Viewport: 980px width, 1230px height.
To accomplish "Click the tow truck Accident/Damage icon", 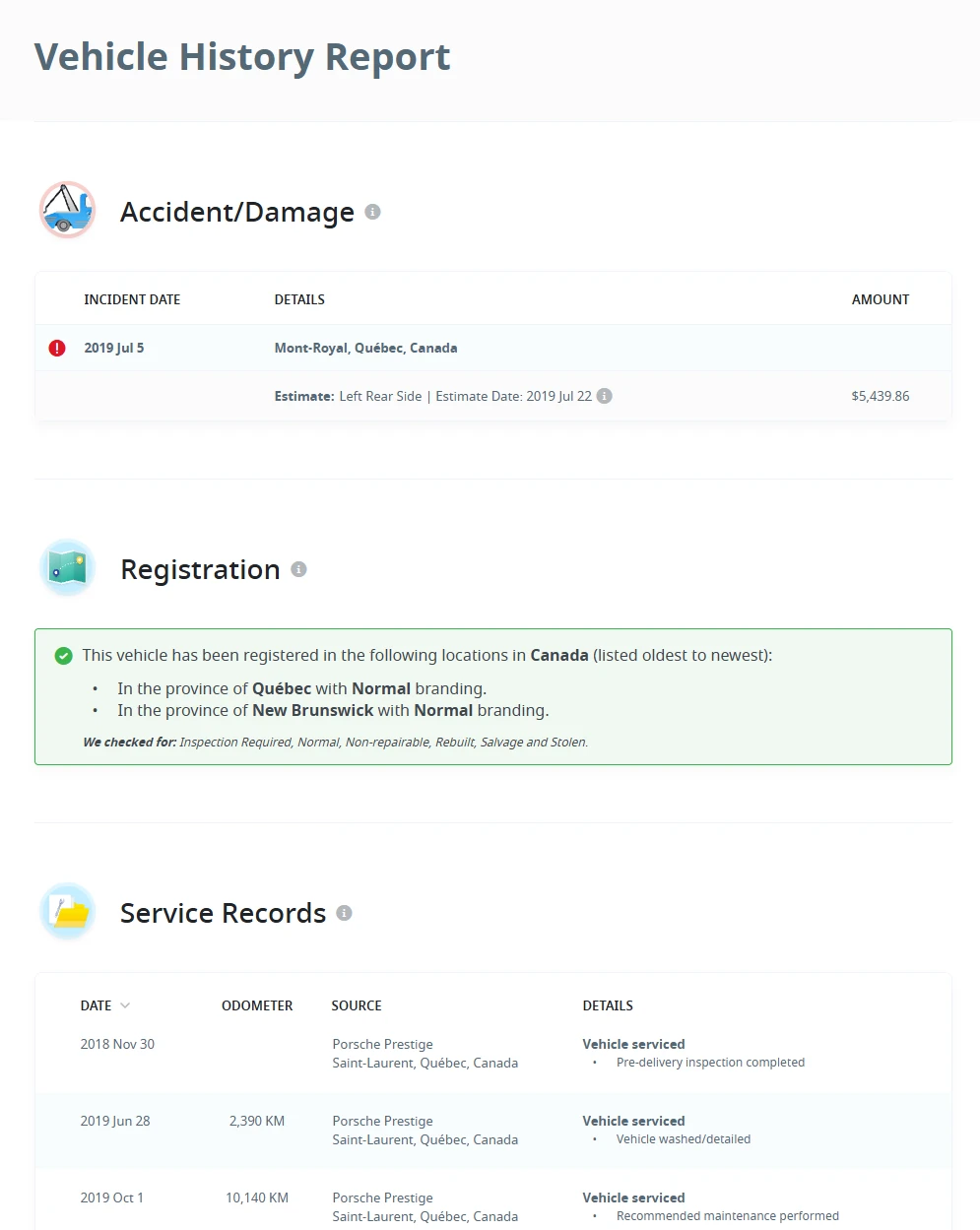I will 67,211.
